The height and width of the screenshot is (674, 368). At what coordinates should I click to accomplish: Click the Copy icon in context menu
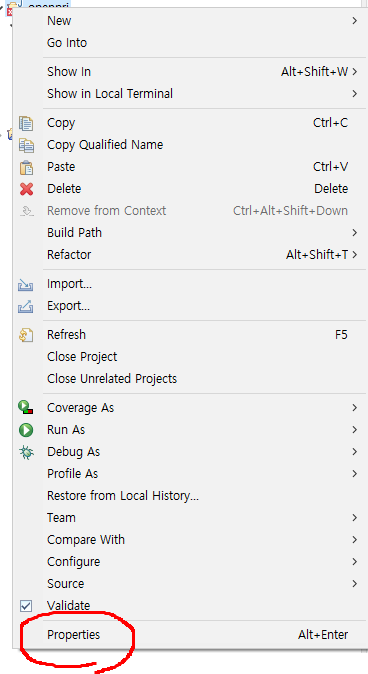[26, 123]
